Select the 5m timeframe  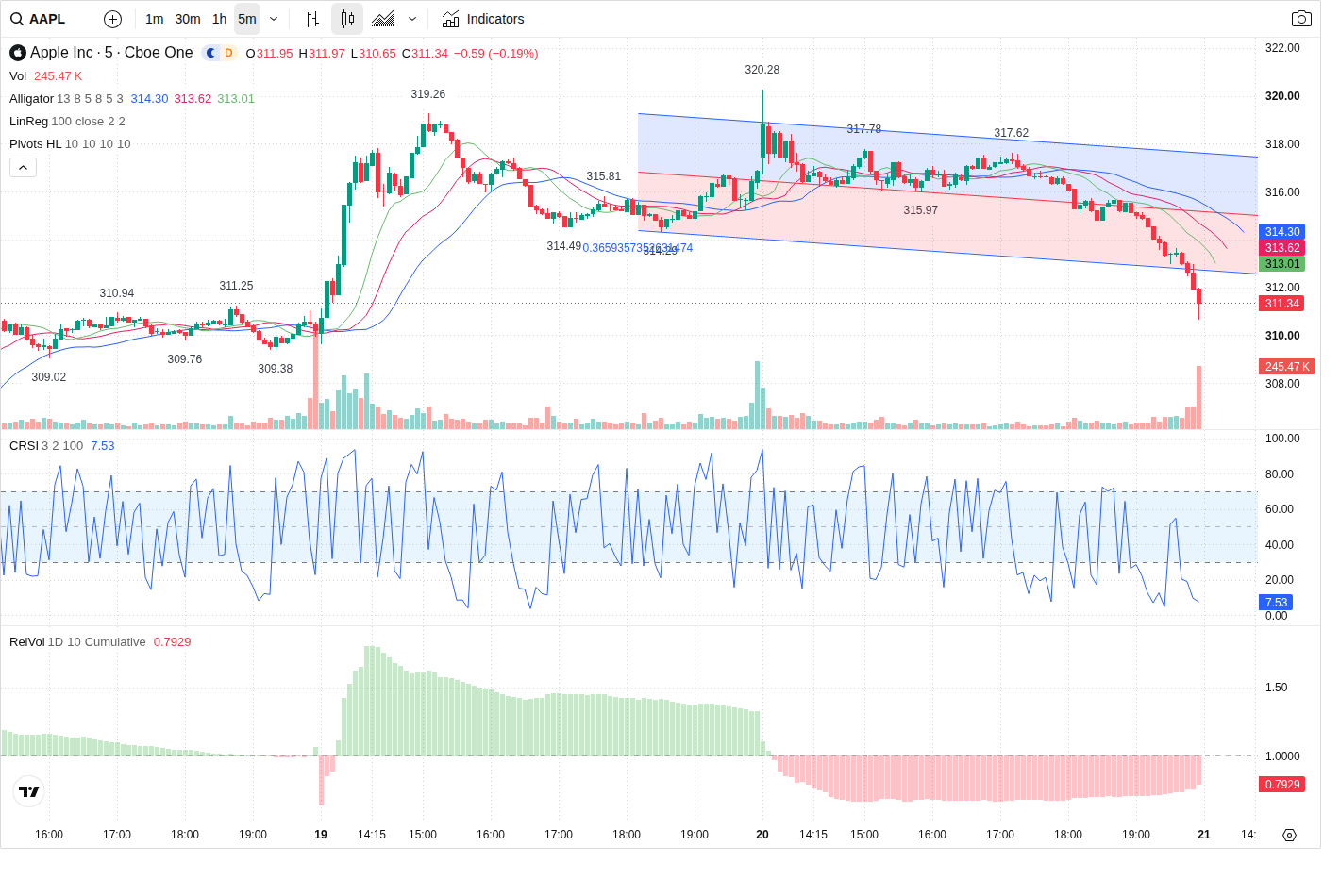247,19
